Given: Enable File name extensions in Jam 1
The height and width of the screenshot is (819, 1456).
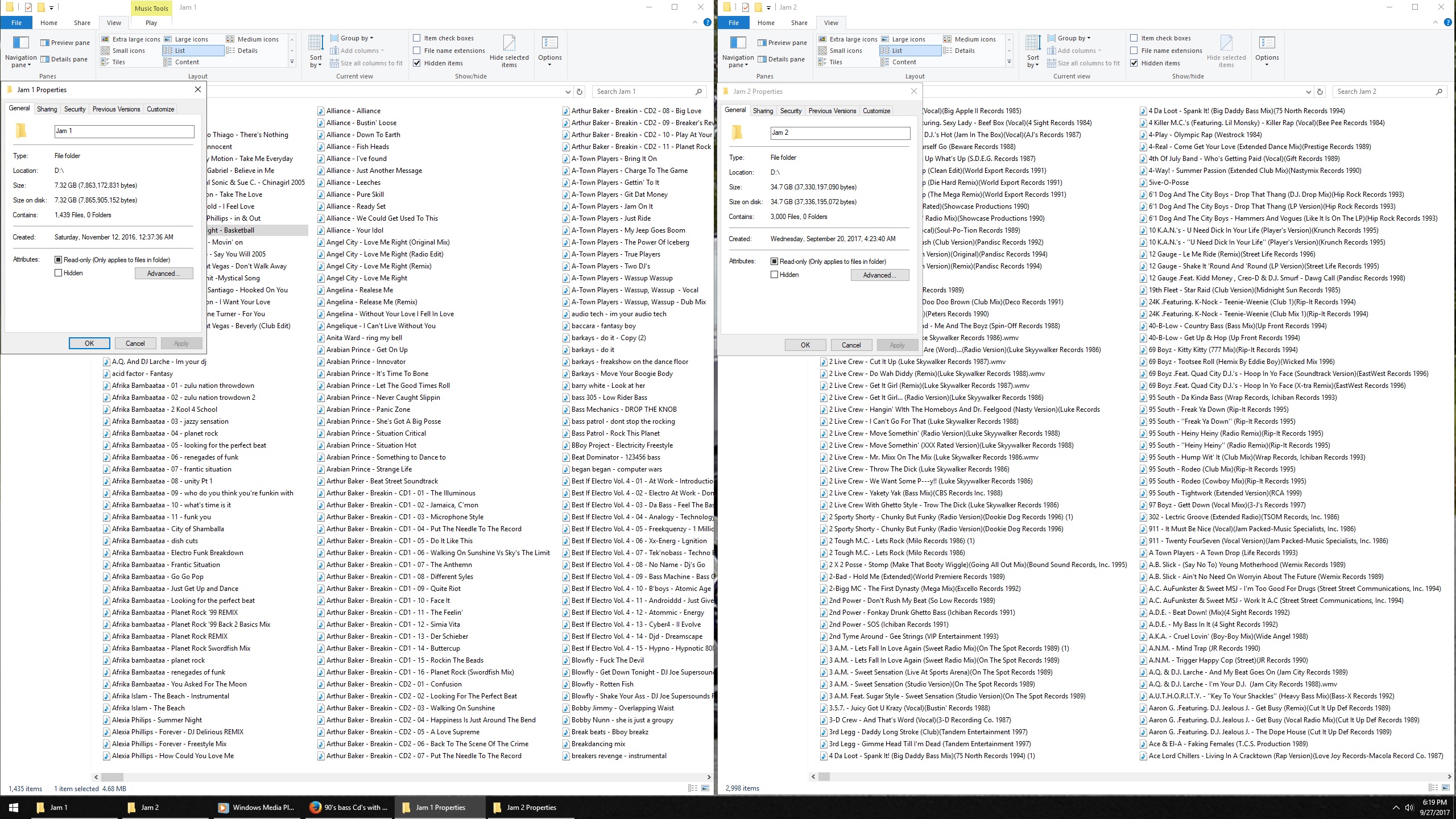Looking at the screenshot, I should 417,51.
